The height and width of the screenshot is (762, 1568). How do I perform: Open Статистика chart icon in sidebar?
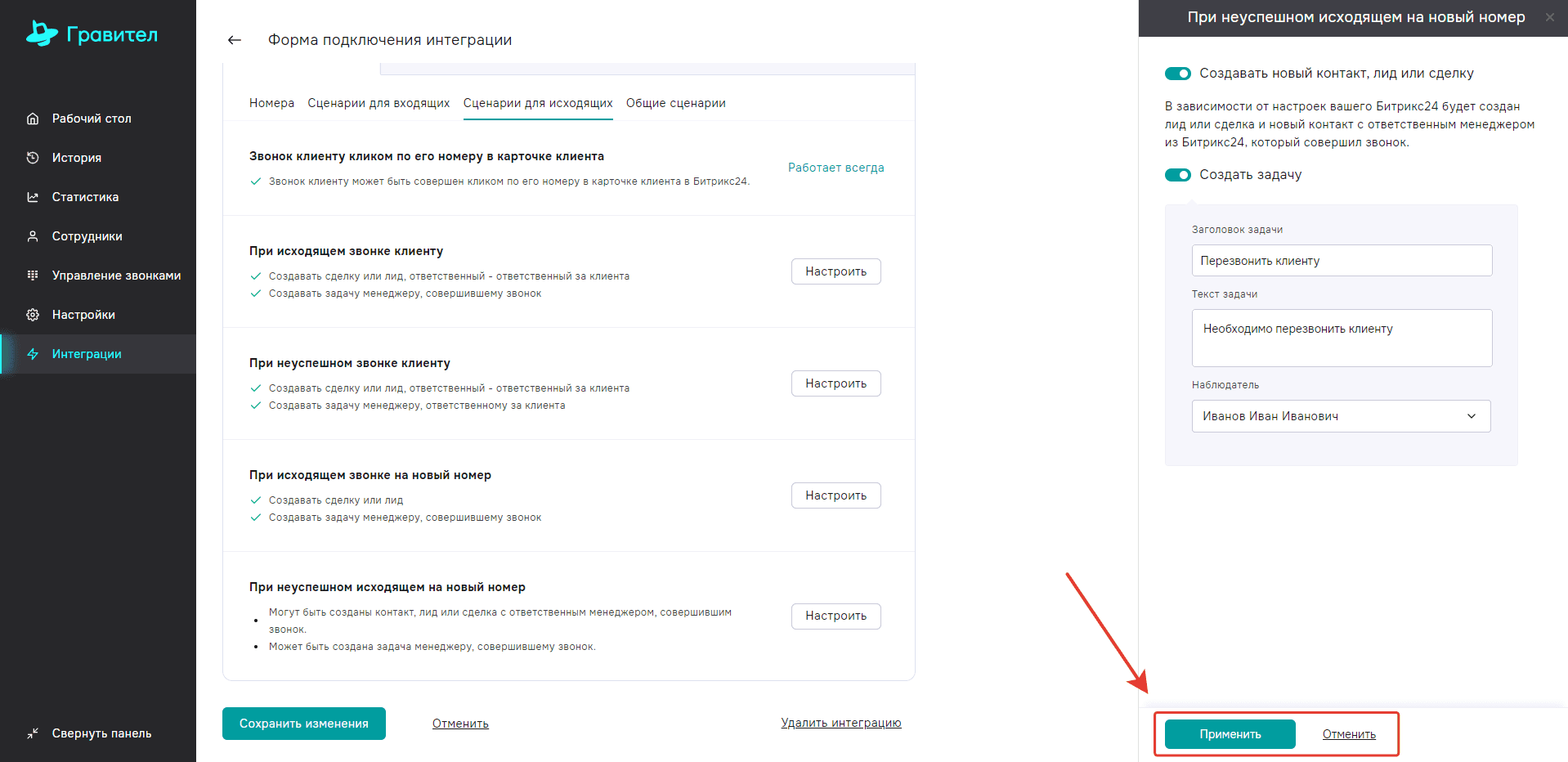[x=33, y=197]
